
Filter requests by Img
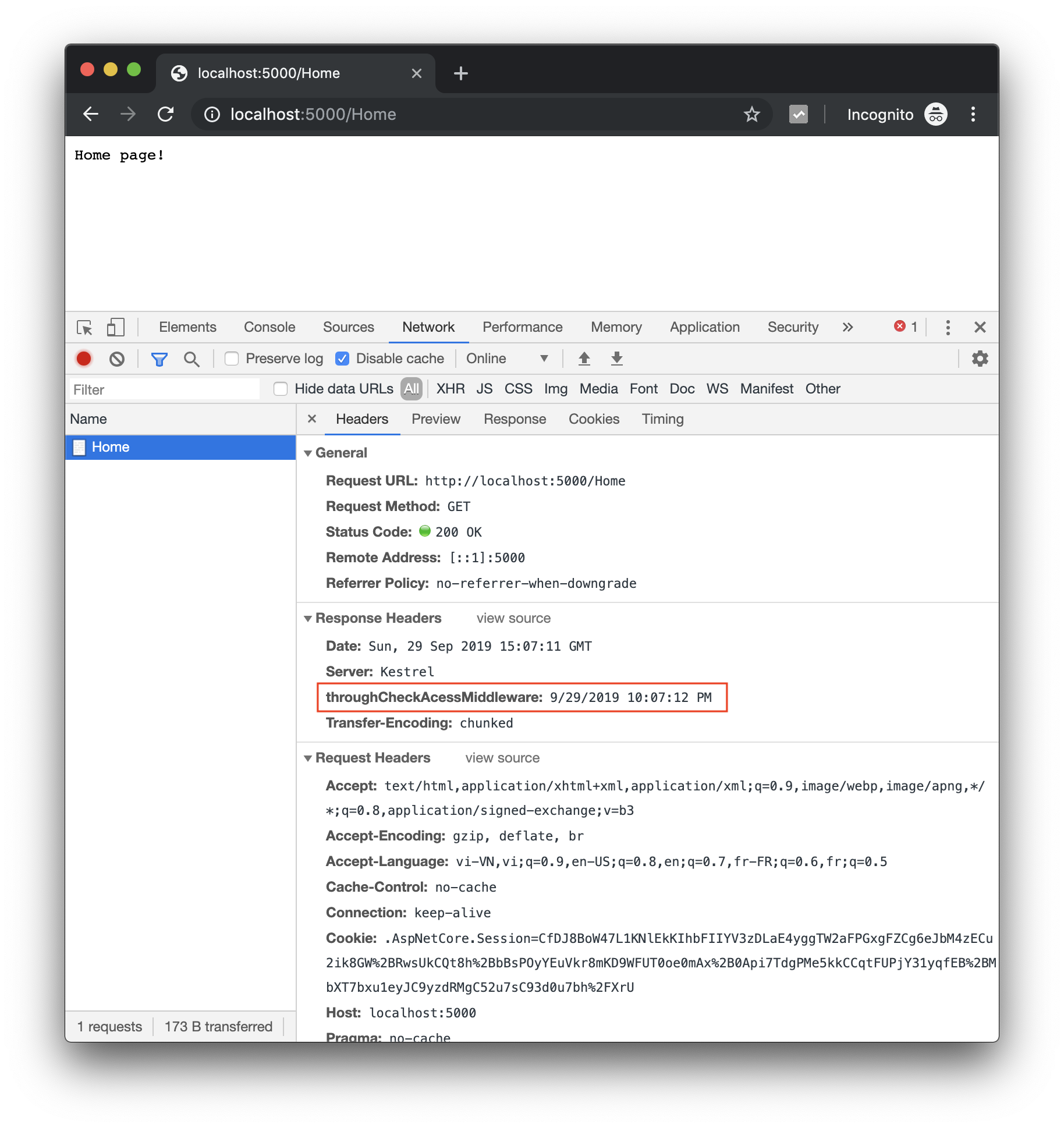pos(556,389)
